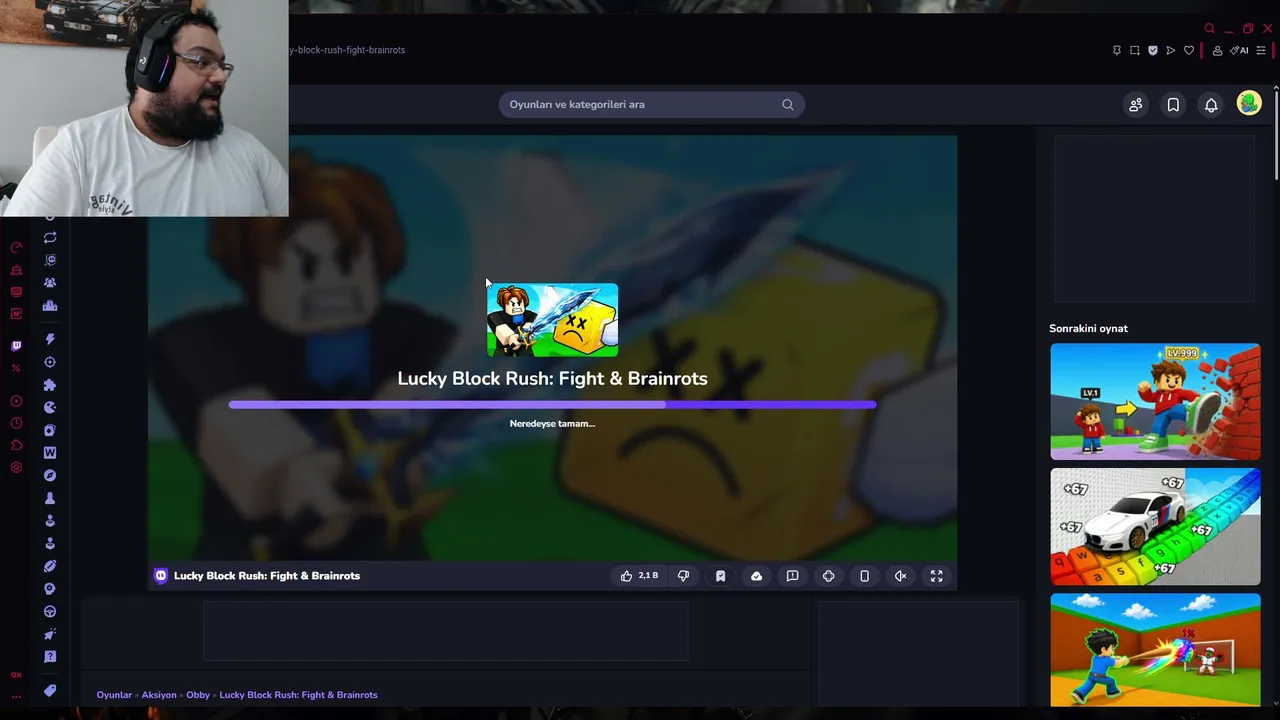
Task: Open the tag icon at the sidebar bottom
Action: [50, 690]
